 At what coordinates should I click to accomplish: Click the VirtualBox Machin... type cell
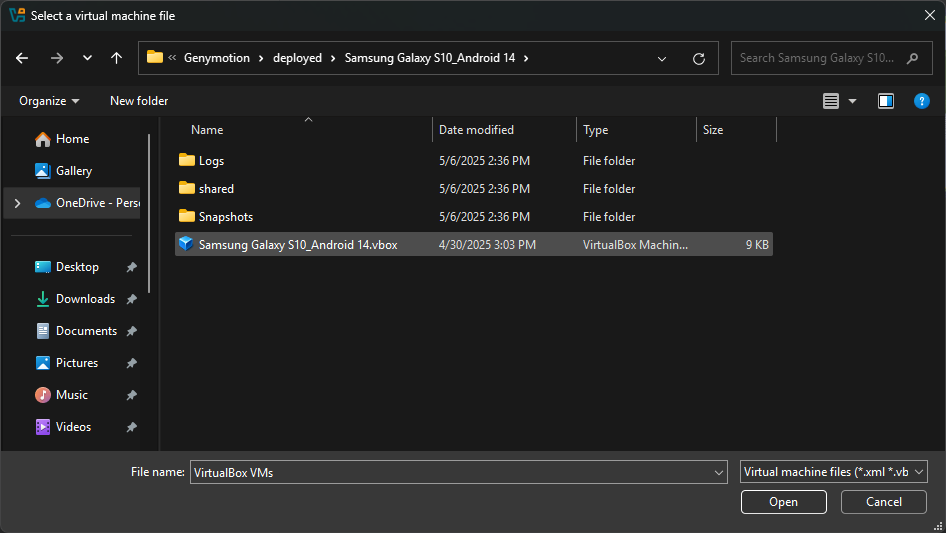pos(635,245)
